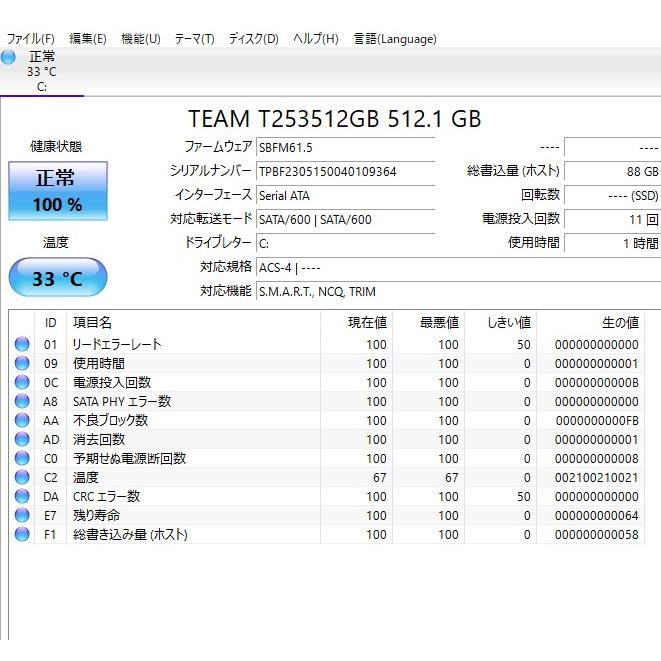Select the SATA PHY エラー数 attribute name
Viewport: 661px width, 661px height.
point(122,401)
